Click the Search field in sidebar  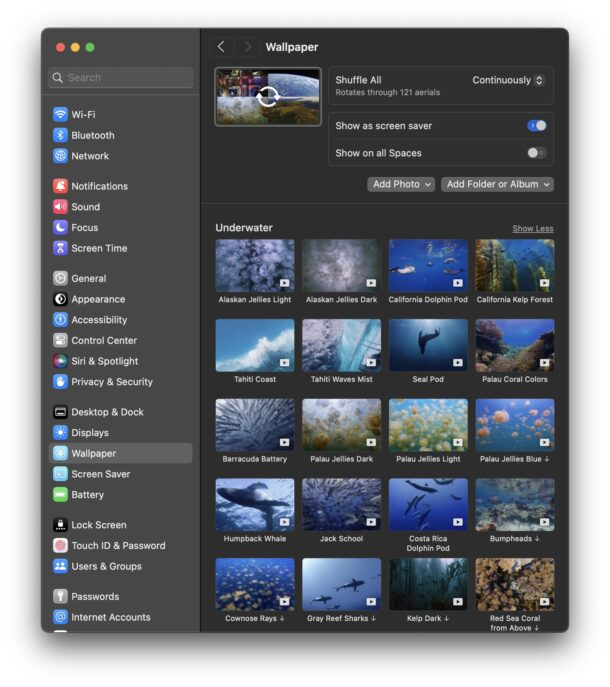coord(120,77)
